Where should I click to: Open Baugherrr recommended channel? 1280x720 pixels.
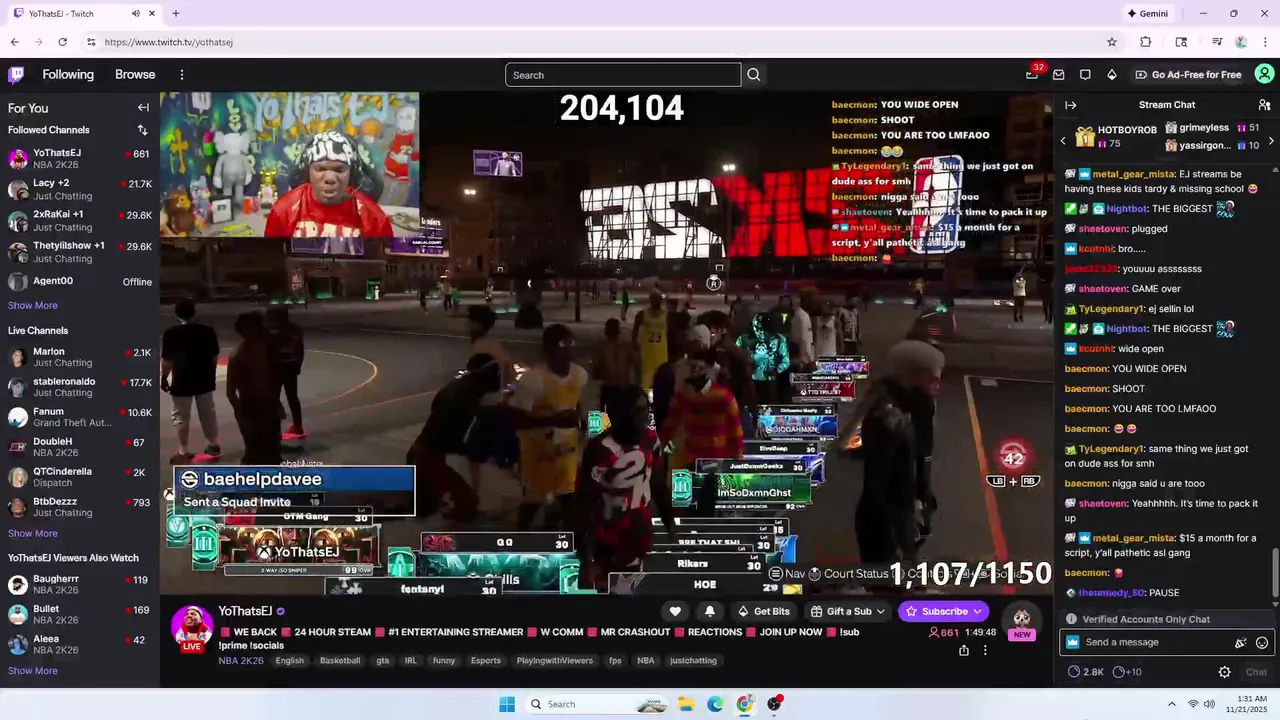(x=80, y=585)
